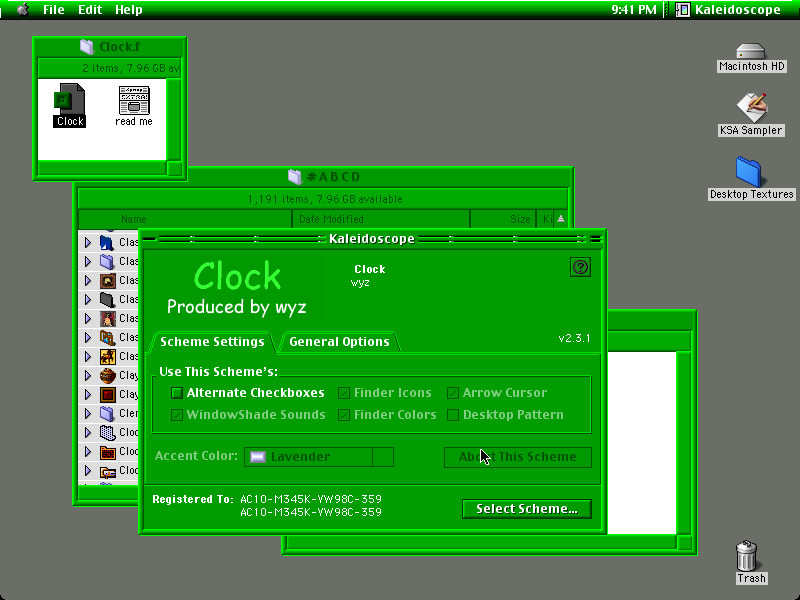Click the brown folder with blue arrow icon

coord(107,337)
